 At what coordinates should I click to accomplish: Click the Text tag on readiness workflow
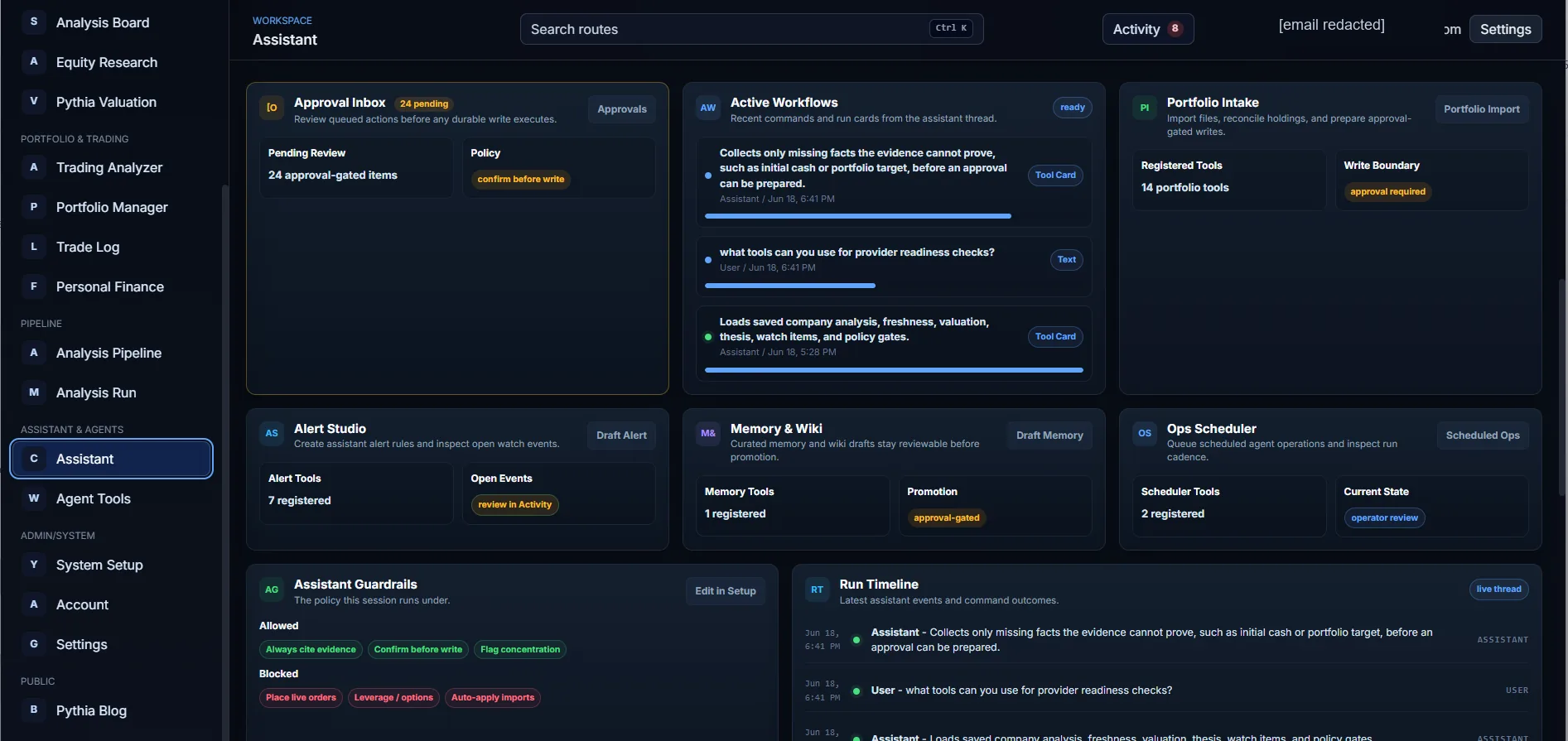[x=1067, y=260]
